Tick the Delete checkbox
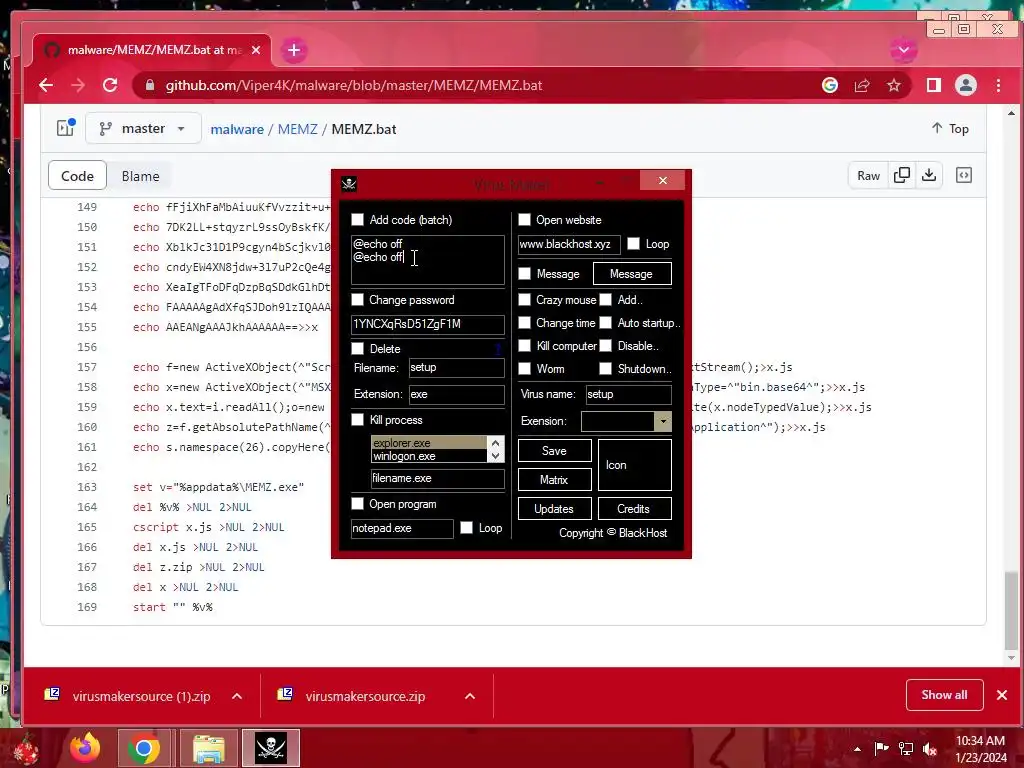Image resolution: width=1024 pixels, height=768 pixels. click(357, 348)
